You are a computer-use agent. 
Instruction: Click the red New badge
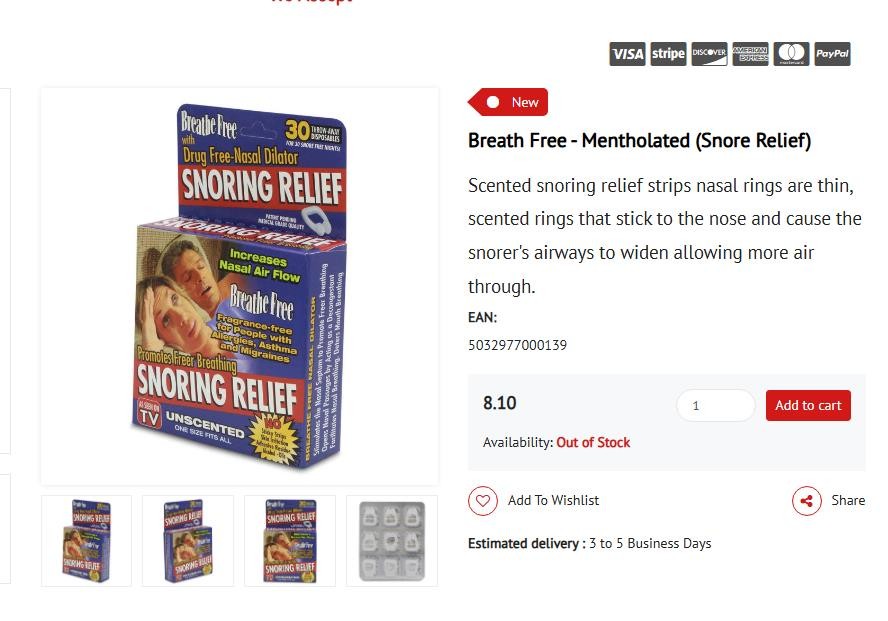[509, 102]
